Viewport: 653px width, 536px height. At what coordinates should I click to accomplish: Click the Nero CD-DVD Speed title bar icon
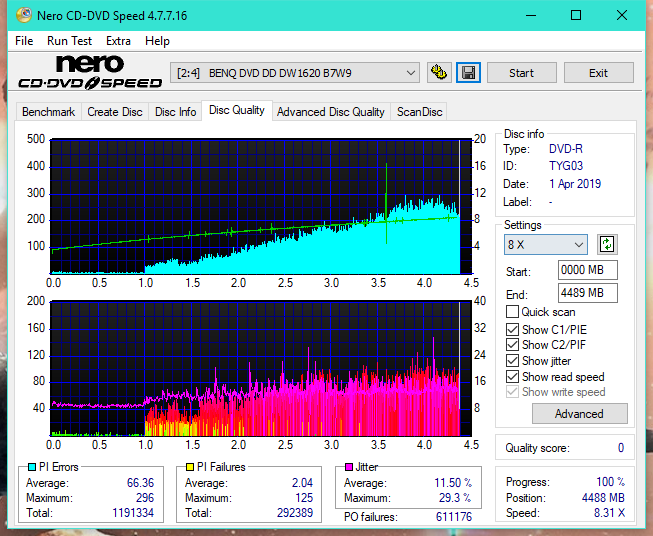[24, 15]
